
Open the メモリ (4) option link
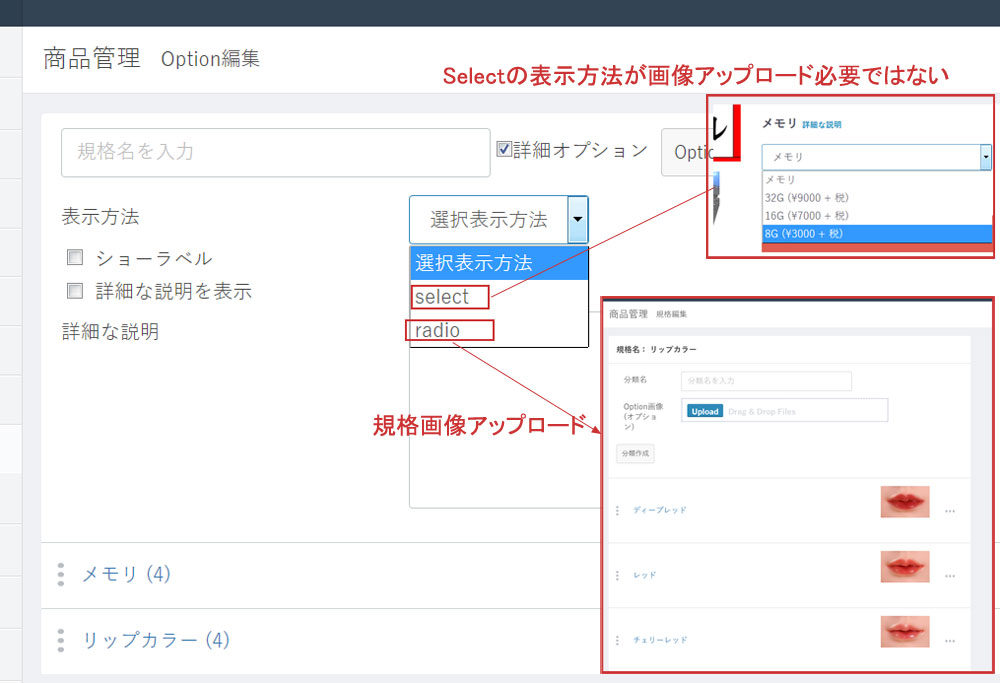pos(126,574)
